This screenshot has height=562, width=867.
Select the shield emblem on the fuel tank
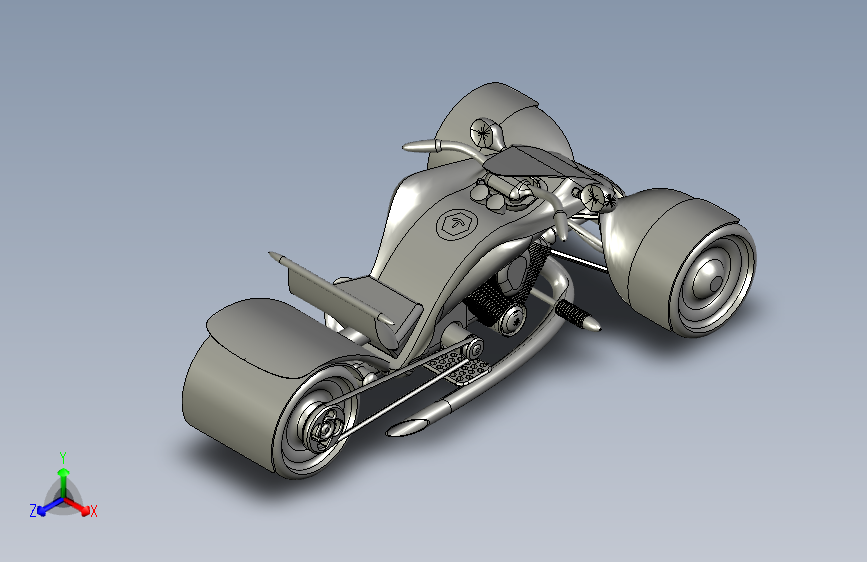point(456,224)
